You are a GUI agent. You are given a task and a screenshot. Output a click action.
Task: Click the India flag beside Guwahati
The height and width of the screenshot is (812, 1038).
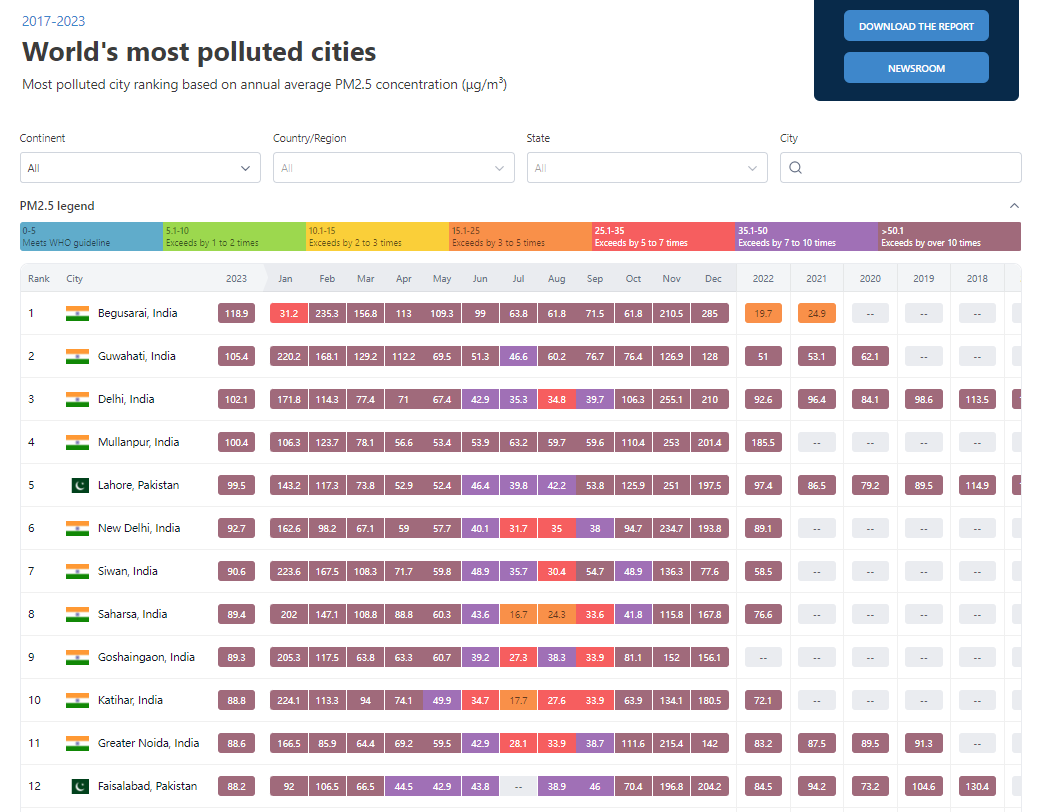tap(77, 357)
